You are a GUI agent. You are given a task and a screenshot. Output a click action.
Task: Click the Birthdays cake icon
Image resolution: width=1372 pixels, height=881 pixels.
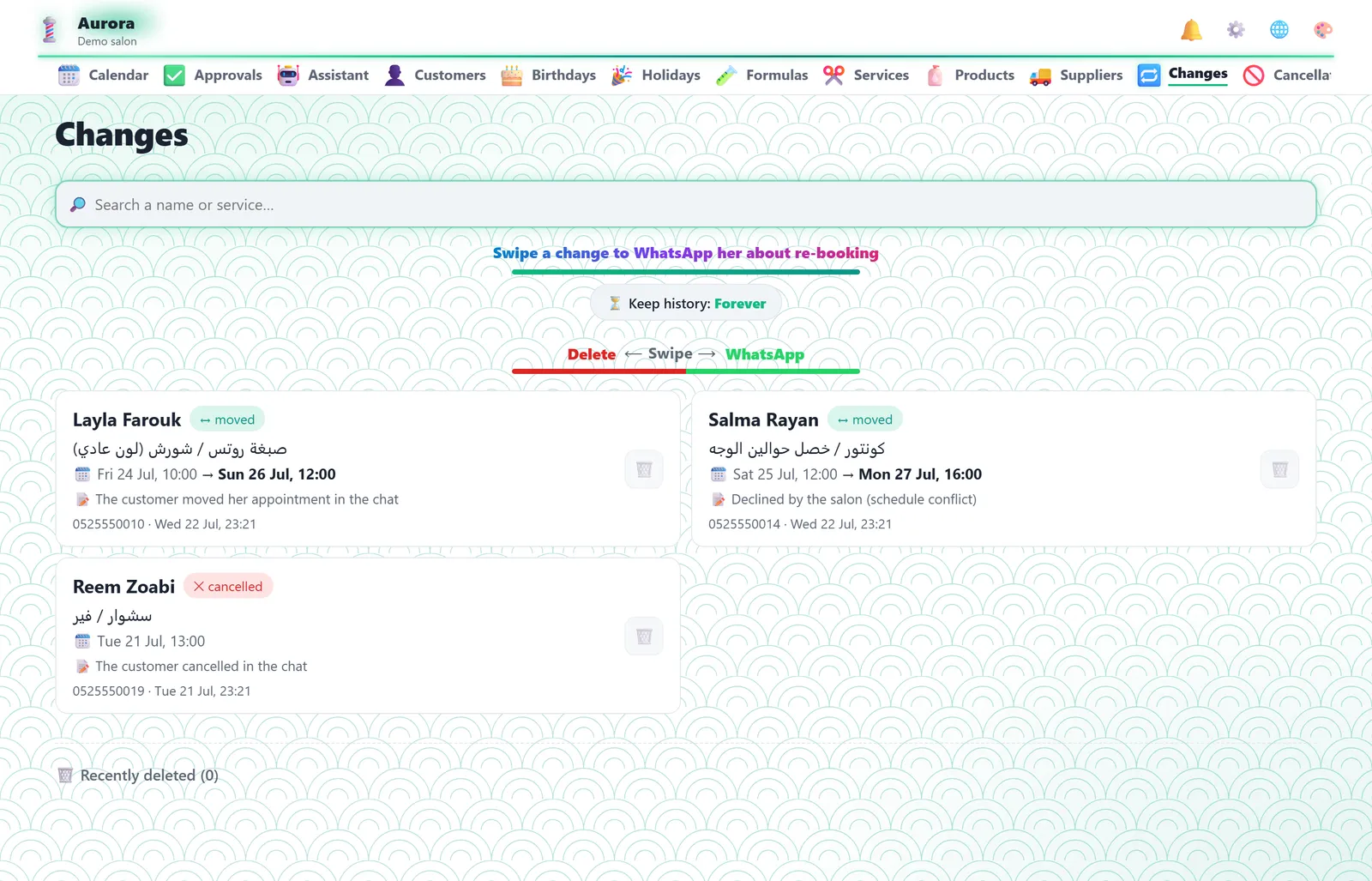(x=512, y=75)
